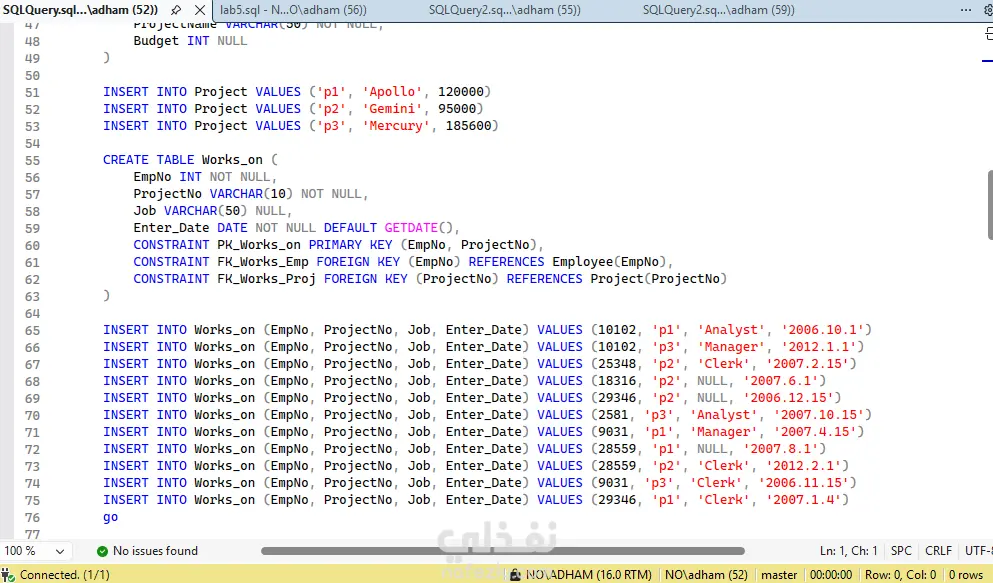Click the Enter_Date column in CREATE TABLE

tap(171, 228)
